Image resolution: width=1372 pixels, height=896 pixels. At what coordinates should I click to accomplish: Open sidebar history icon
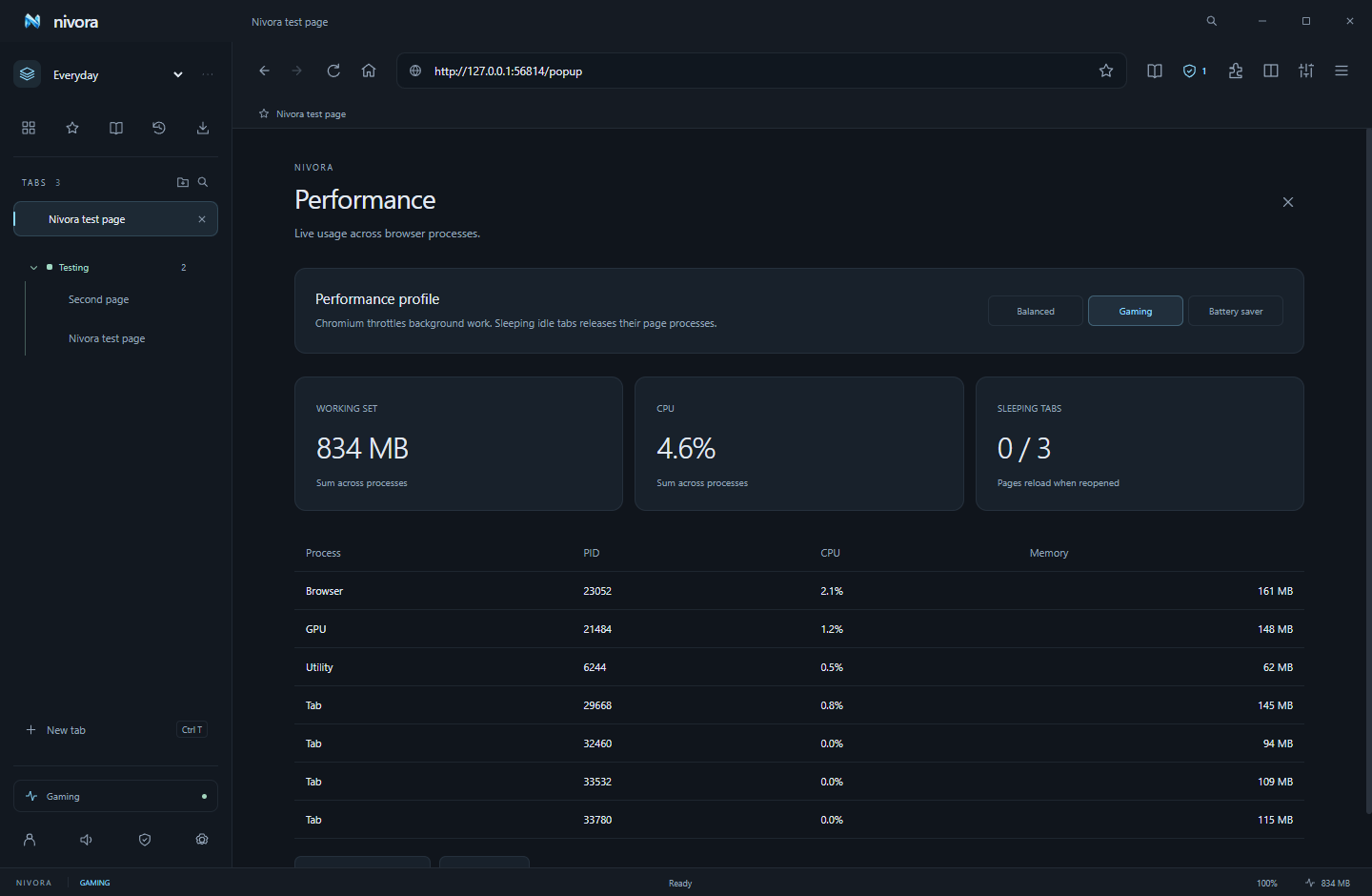159,128
